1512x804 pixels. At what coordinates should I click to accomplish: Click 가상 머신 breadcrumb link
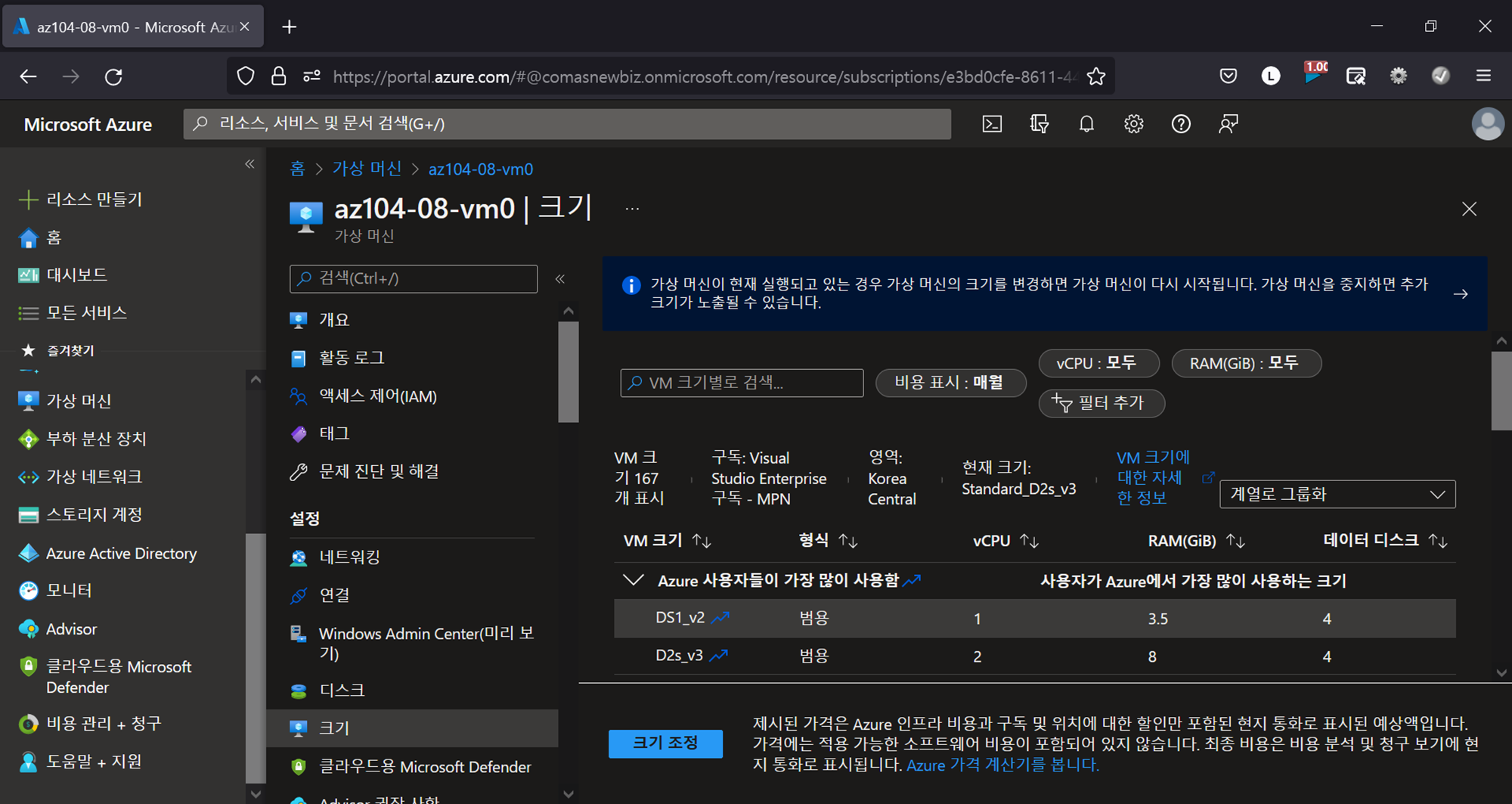(x=367, y=169)
